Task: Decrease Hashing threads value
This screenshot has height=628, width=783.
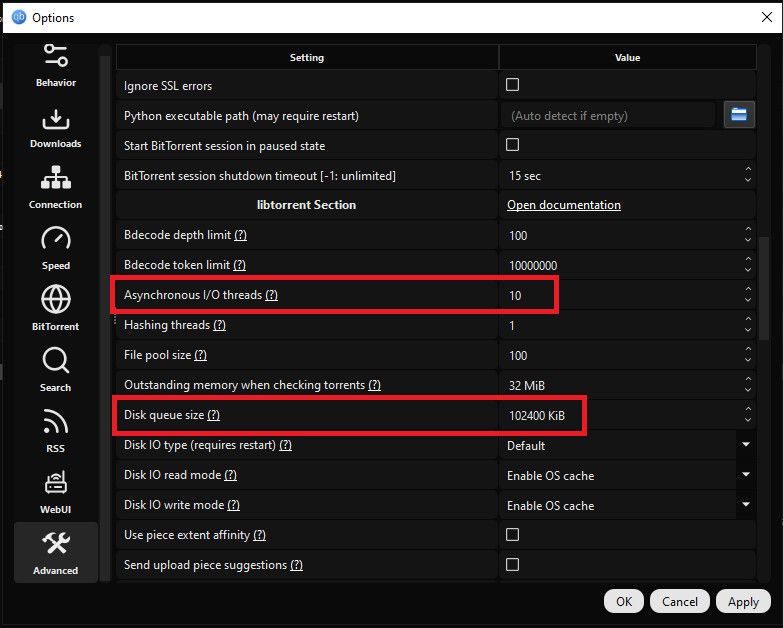Action: (x=748, y=330)
